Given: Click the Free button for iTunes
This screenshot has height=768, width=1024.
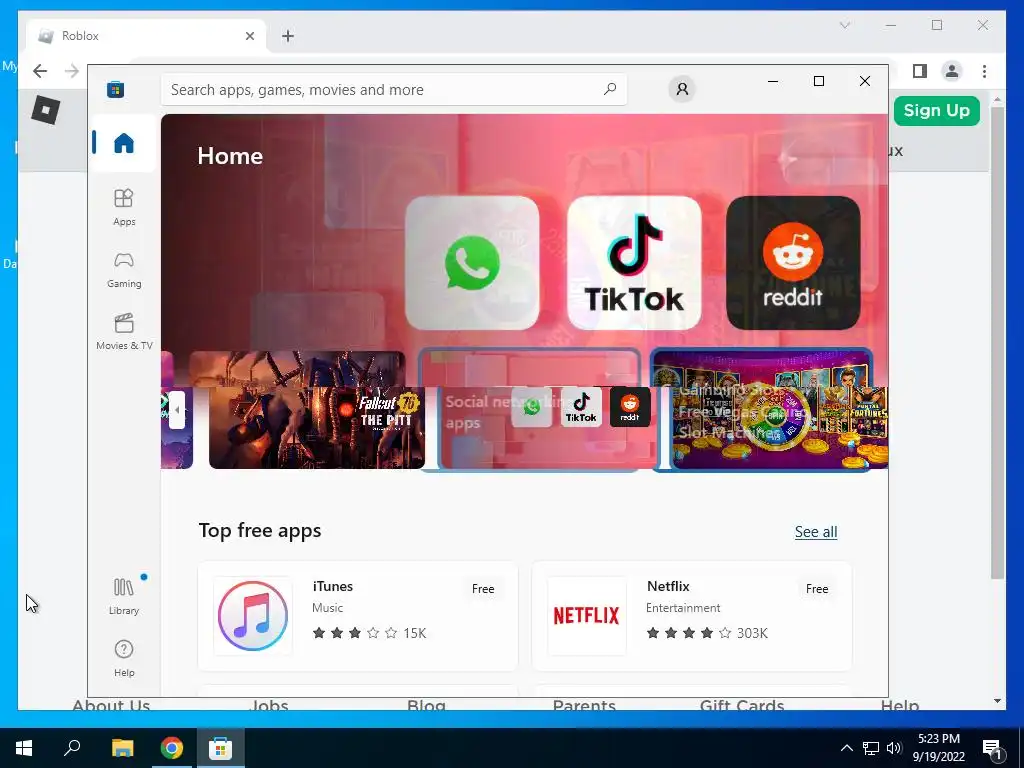Looking at the screenshot, I should (483, 588).
